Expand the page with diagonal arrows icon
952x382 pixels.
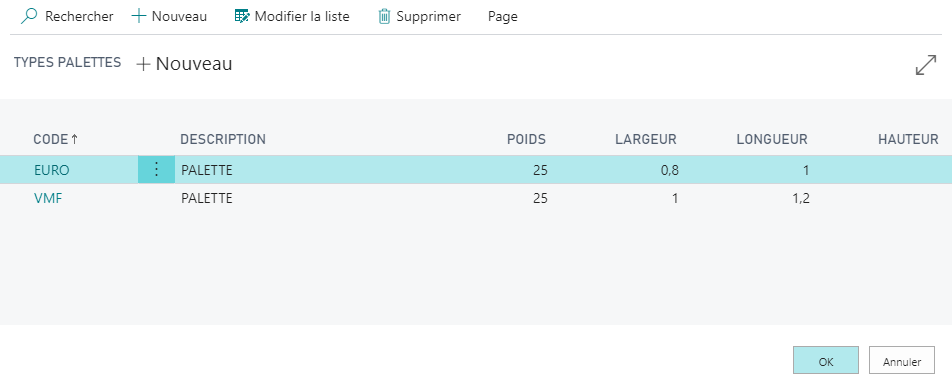(x=925, y=65)
